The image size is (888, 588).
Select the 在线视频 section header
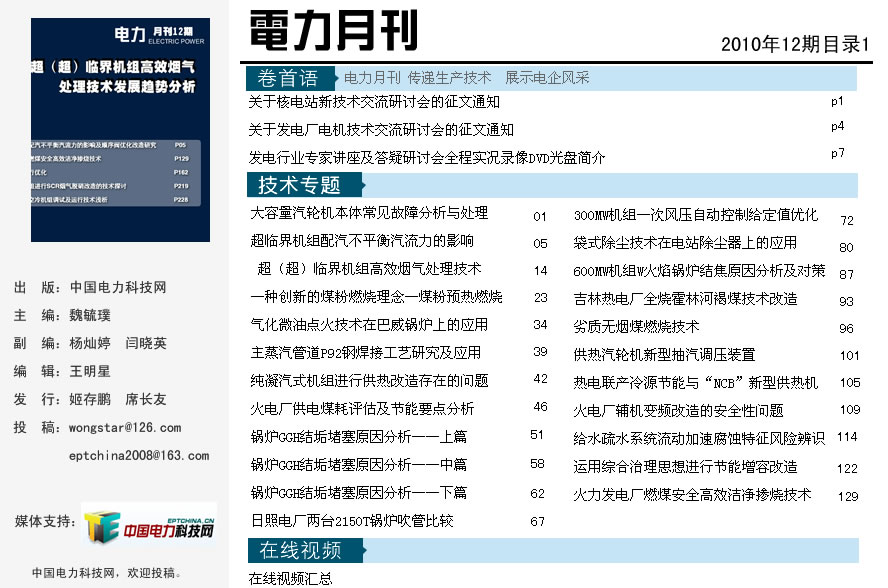(306, 550)
